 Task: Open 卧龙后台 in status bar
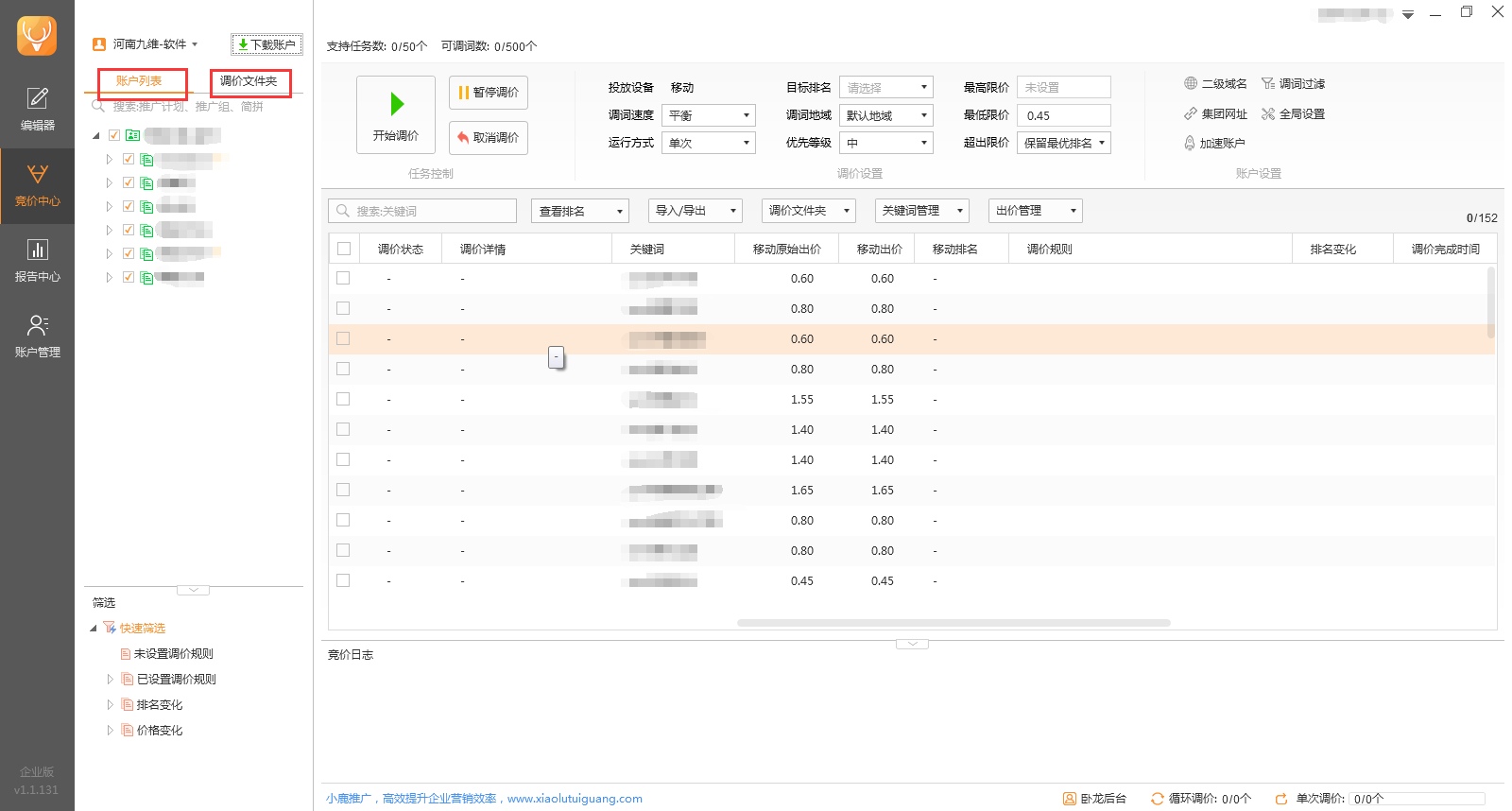pos(1095,799)
